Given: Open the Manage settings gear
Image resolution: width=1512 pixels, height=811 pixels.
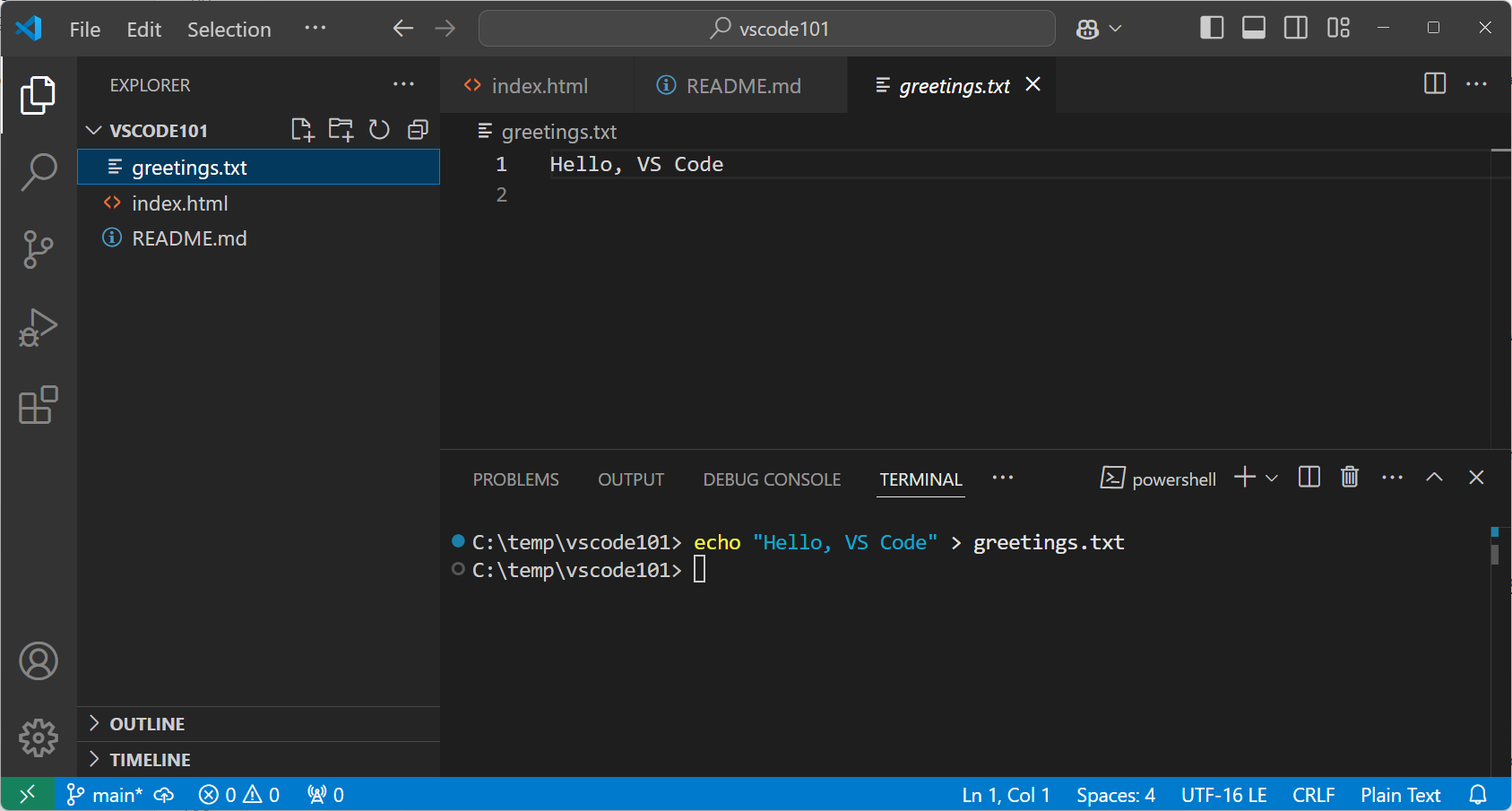Looking at the screenshot, I should point(38,738).
